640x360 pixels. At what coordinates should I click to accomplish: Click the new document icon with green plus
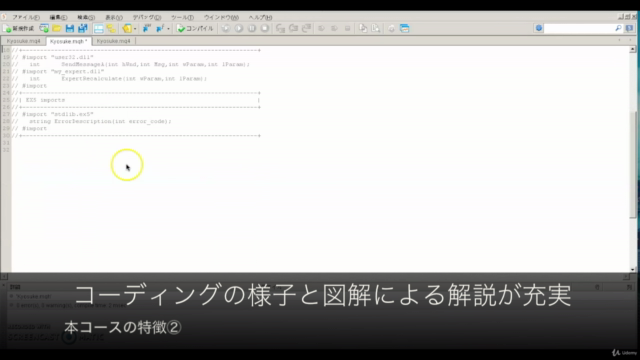click(x=44, y=28)
